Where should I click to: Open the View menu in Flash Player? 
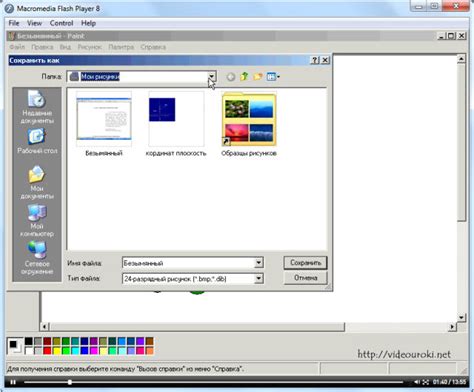click(x=34, y=23)
